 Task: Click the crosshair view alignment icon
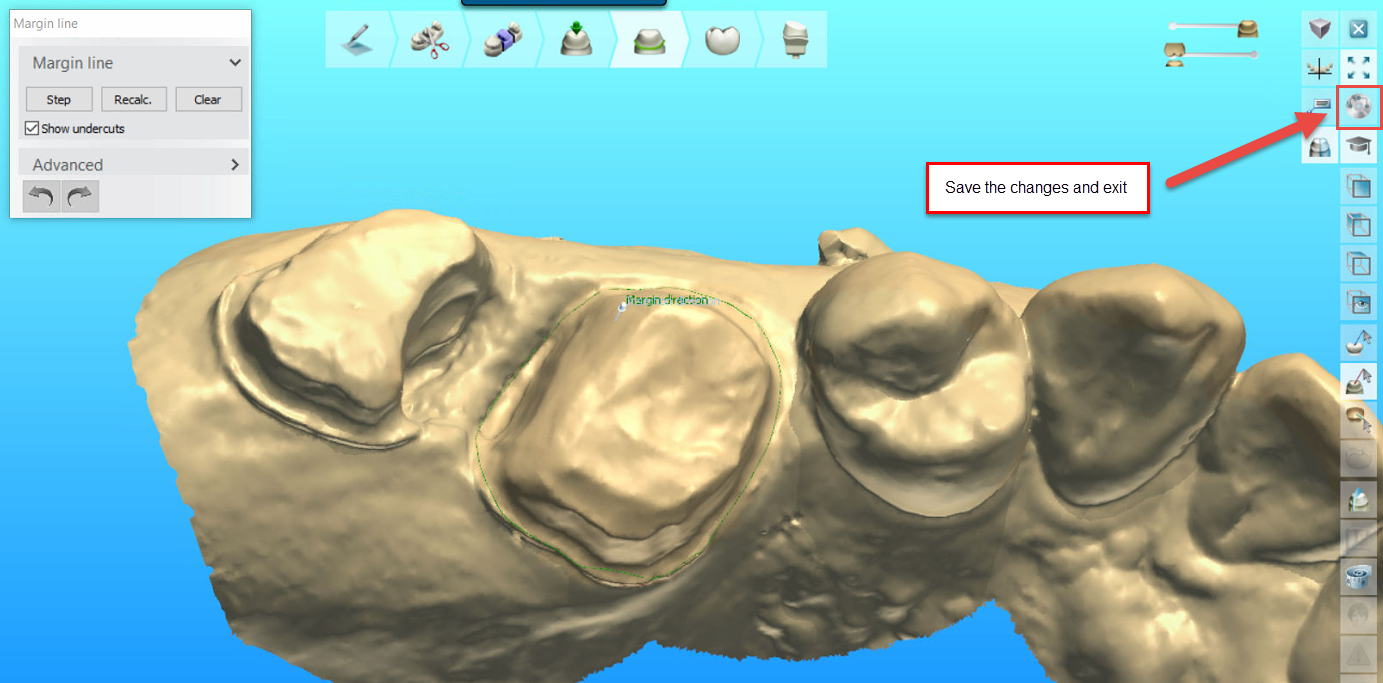click(x=1320, y=68)
